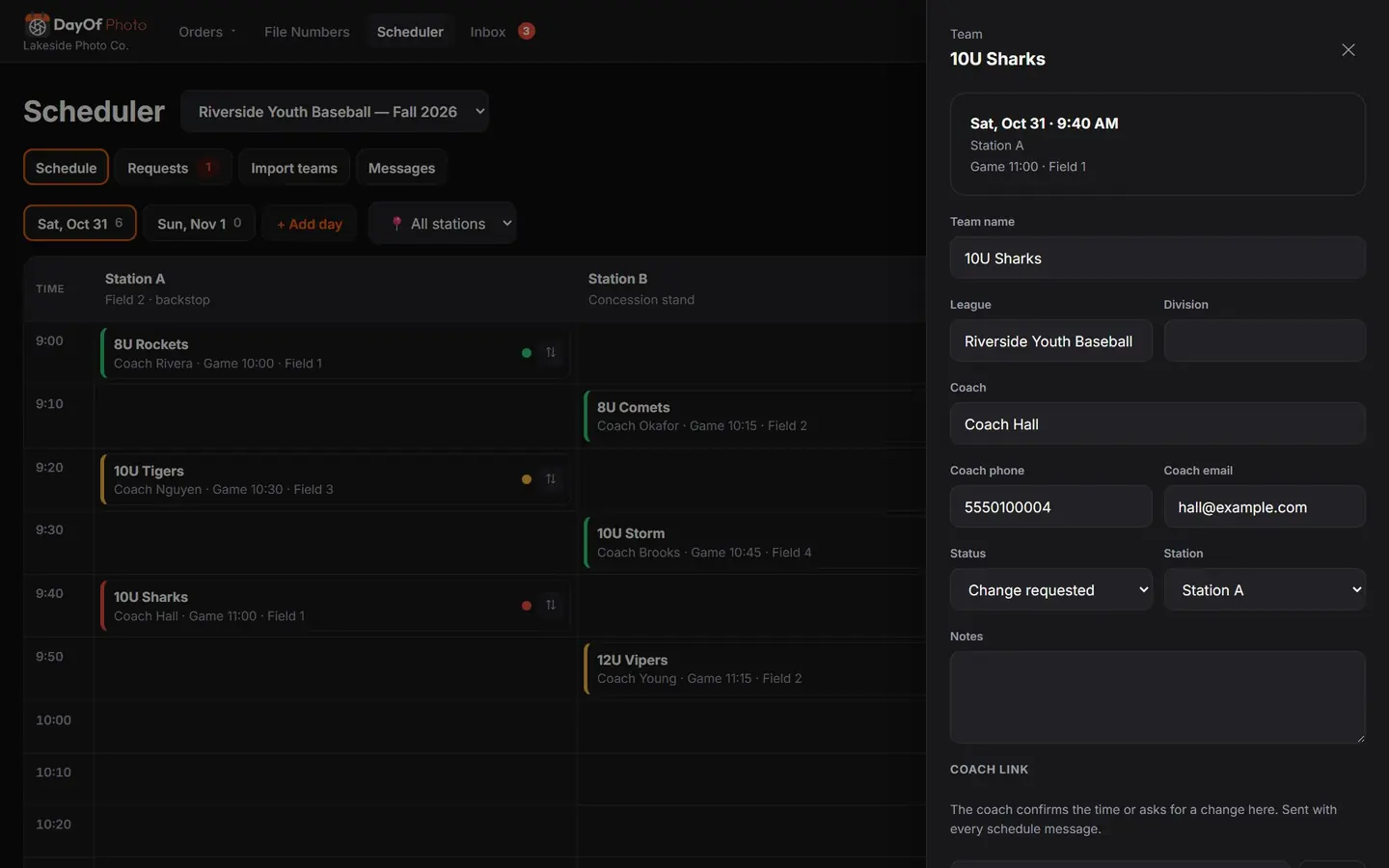The height and width of the screenshot is (868, 1389).
Task: Open the Scheduler navigation item
Action: click(410, 32)
